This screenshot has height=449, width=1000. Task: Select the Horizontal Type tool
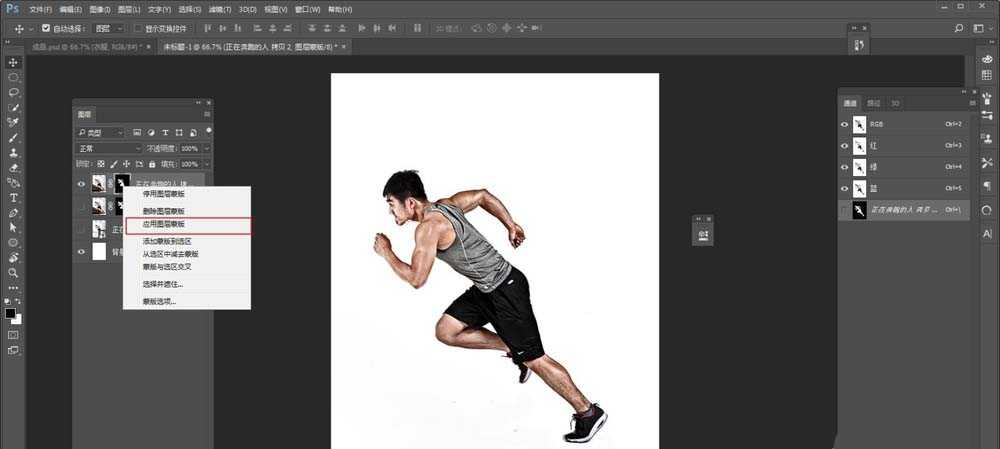click(x=14, y=198)
